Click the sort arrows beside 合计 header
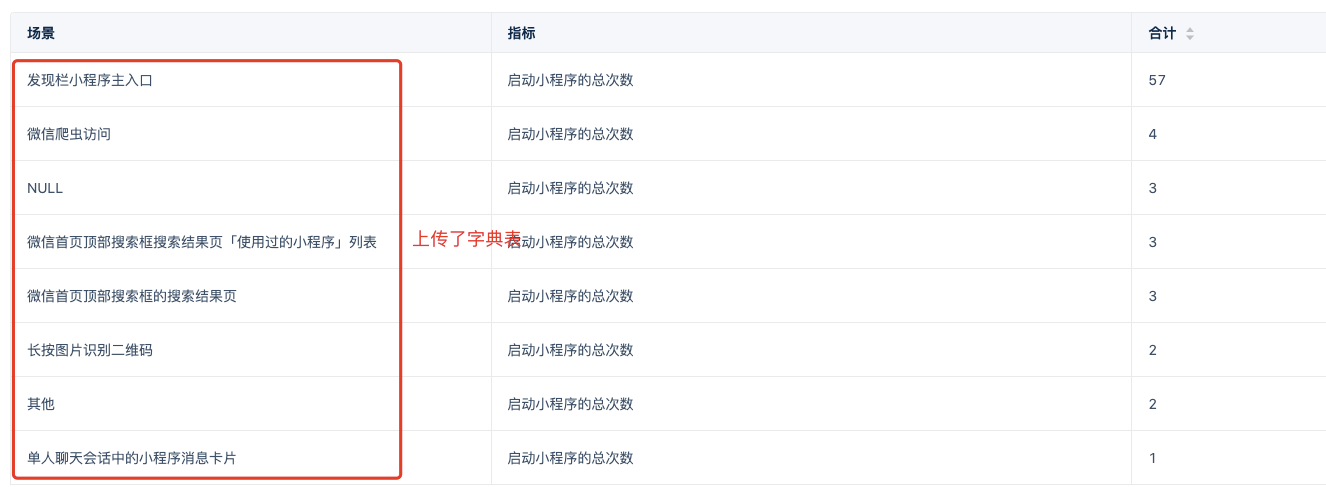 click(1190, 34)
